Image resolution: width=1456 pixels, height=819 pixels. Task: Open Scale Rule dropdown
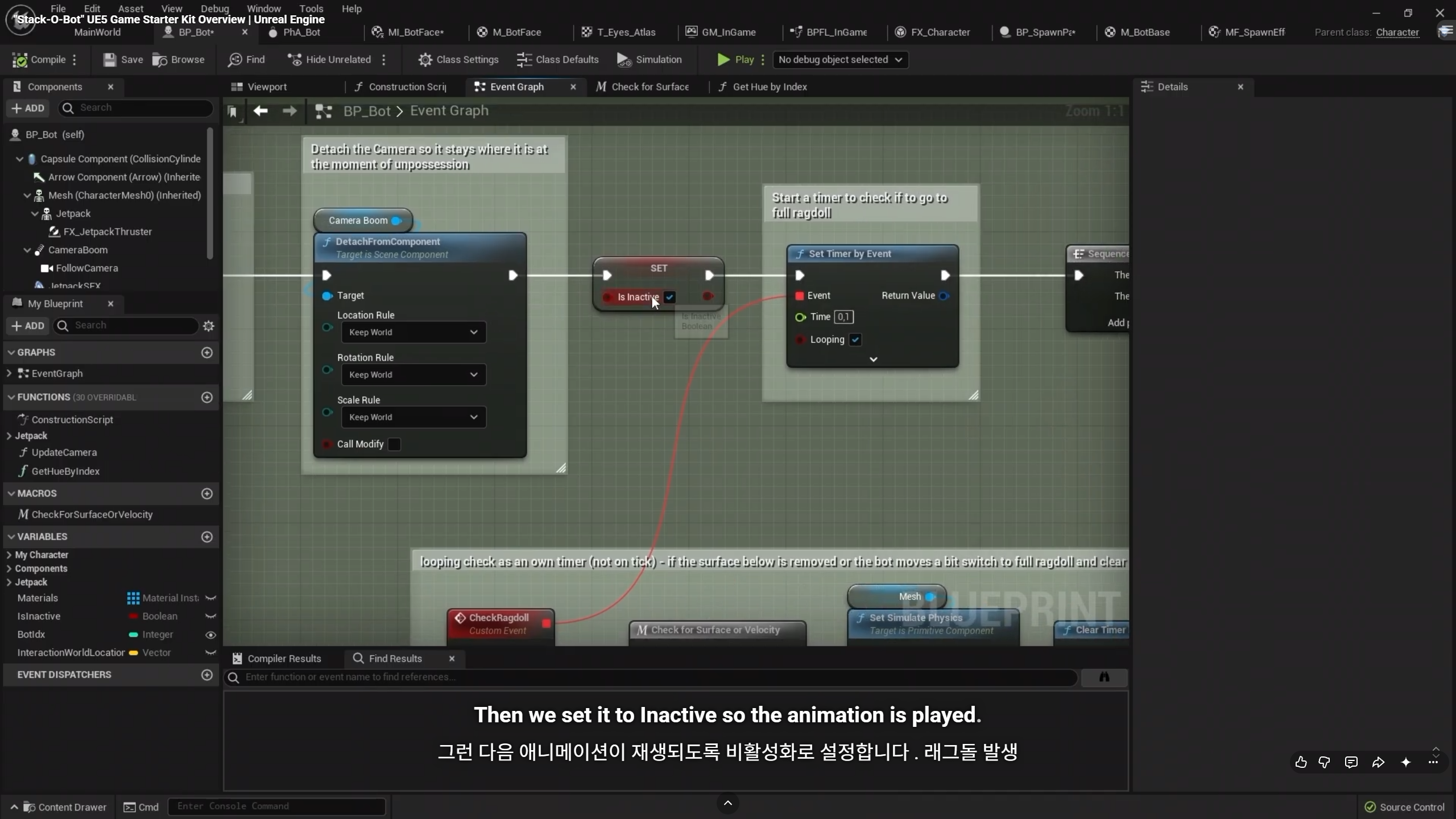pos(413,417)
